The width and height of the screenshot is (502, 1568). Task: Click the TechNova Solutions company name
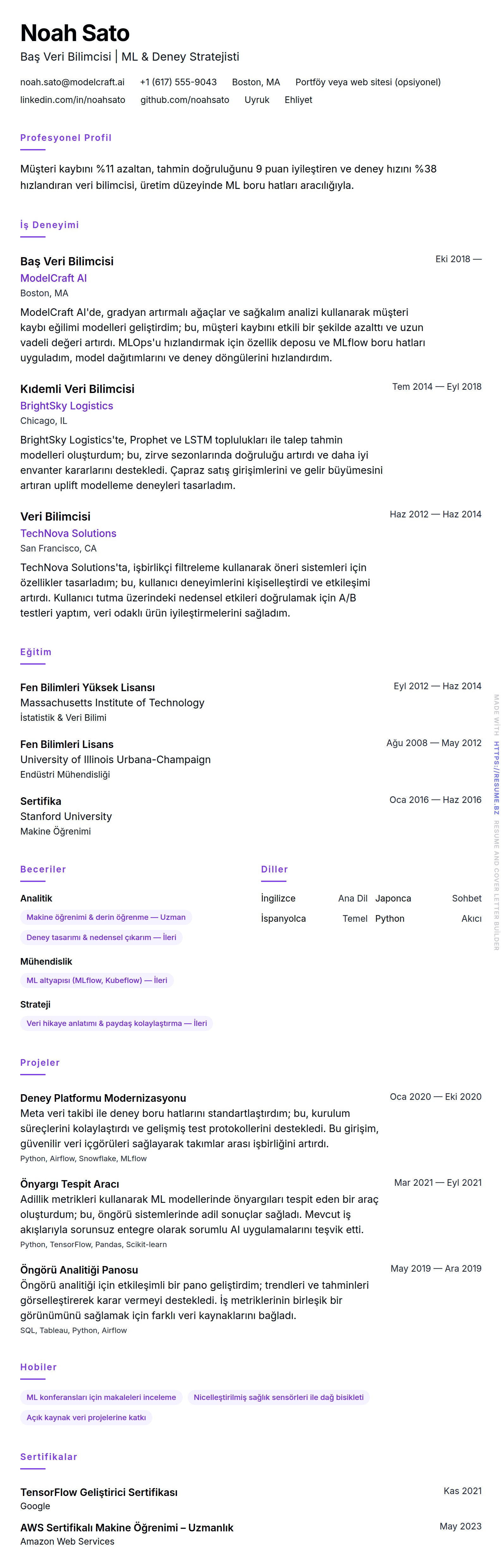click(x=68, y=534)
